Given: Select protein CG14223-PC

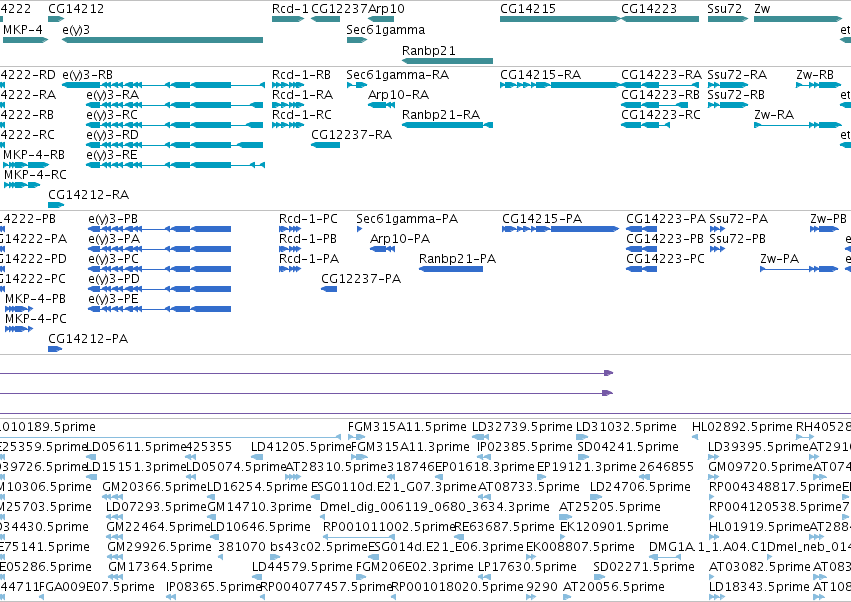Looking at the screenshot, I should point(642,269).
